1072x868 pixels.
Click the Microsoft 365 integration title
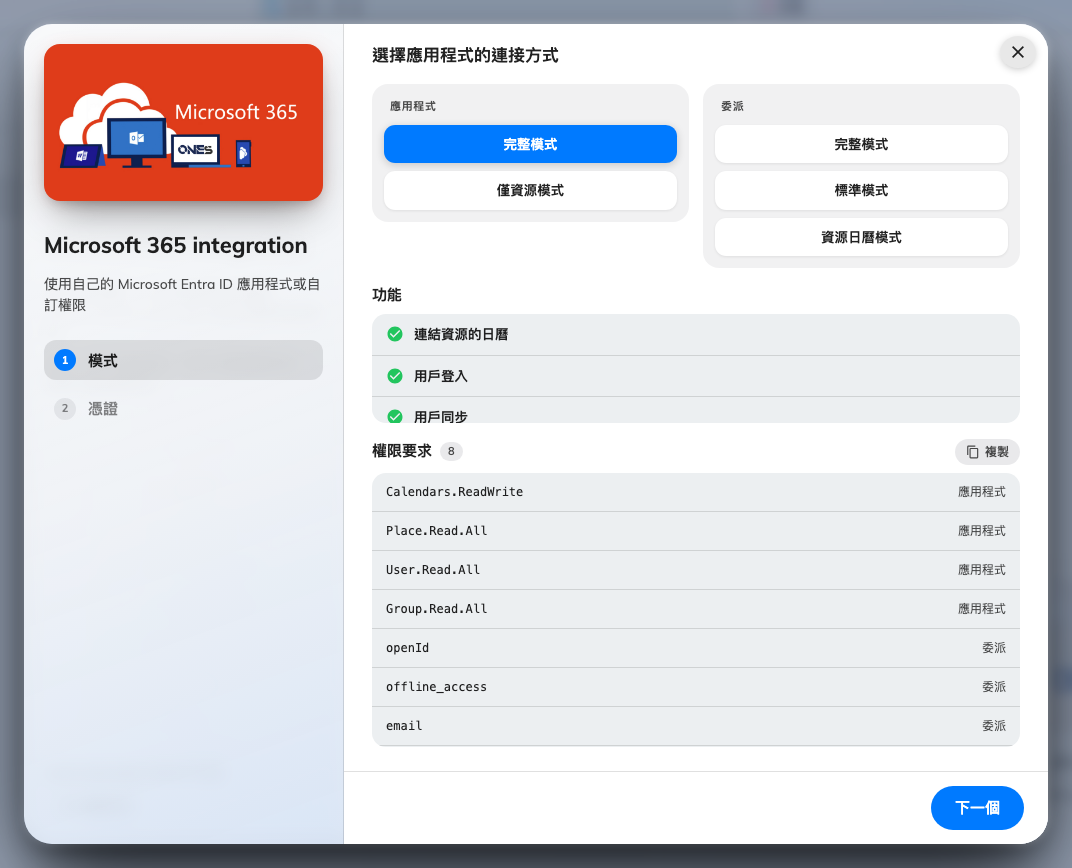(176, 245)
